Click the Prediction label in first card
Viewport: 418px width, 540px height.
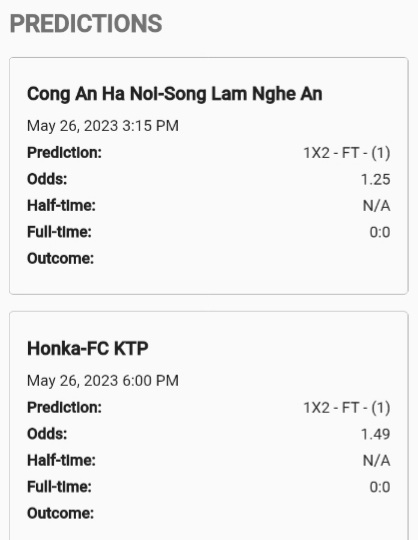click(64, 153)
